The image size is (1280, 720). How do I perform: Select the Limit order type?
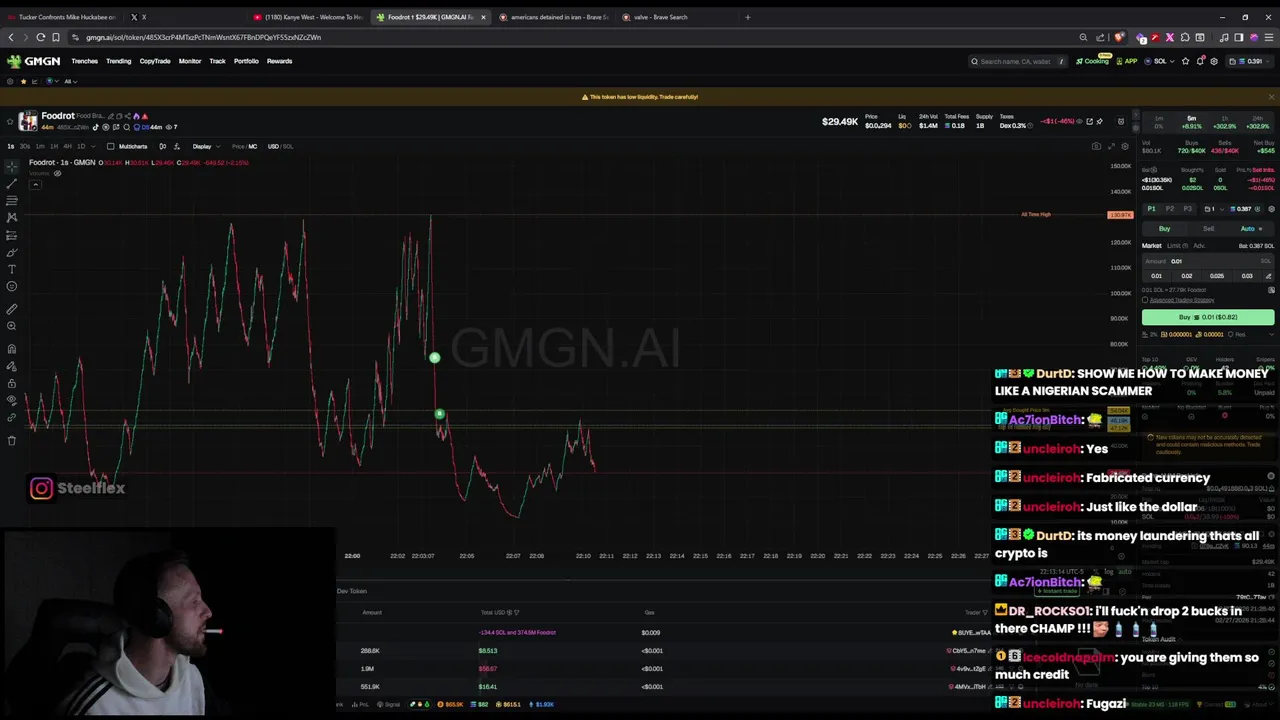pos(1177,246)
